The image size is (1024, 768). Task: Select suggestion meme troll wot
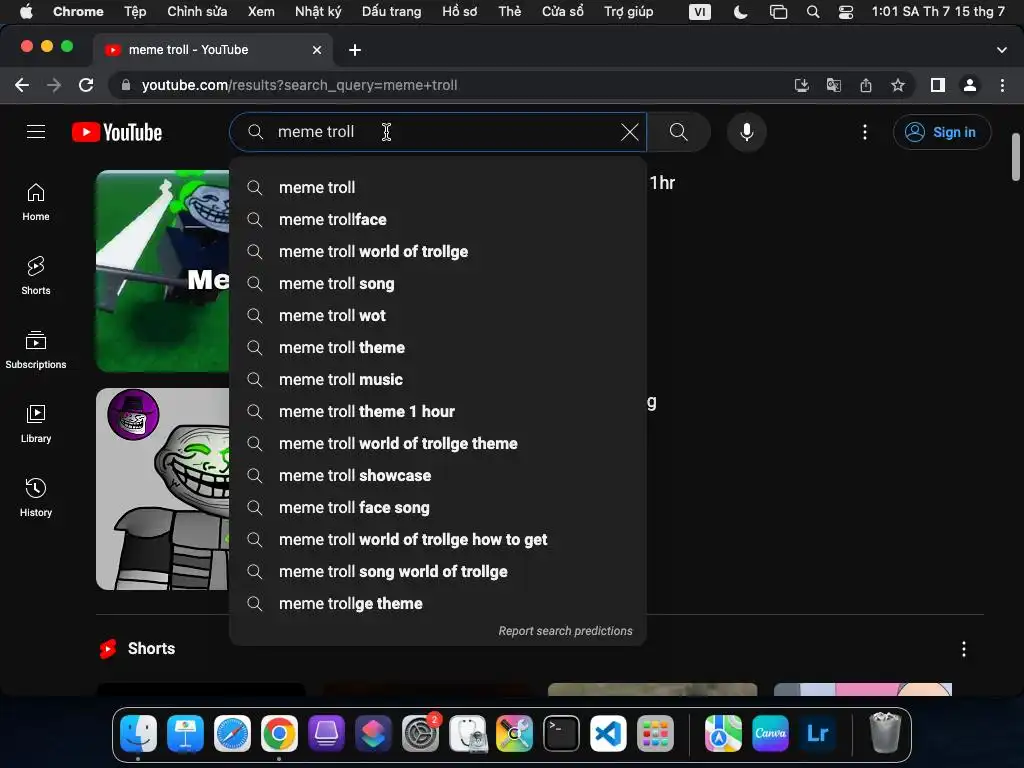point(438,315)
